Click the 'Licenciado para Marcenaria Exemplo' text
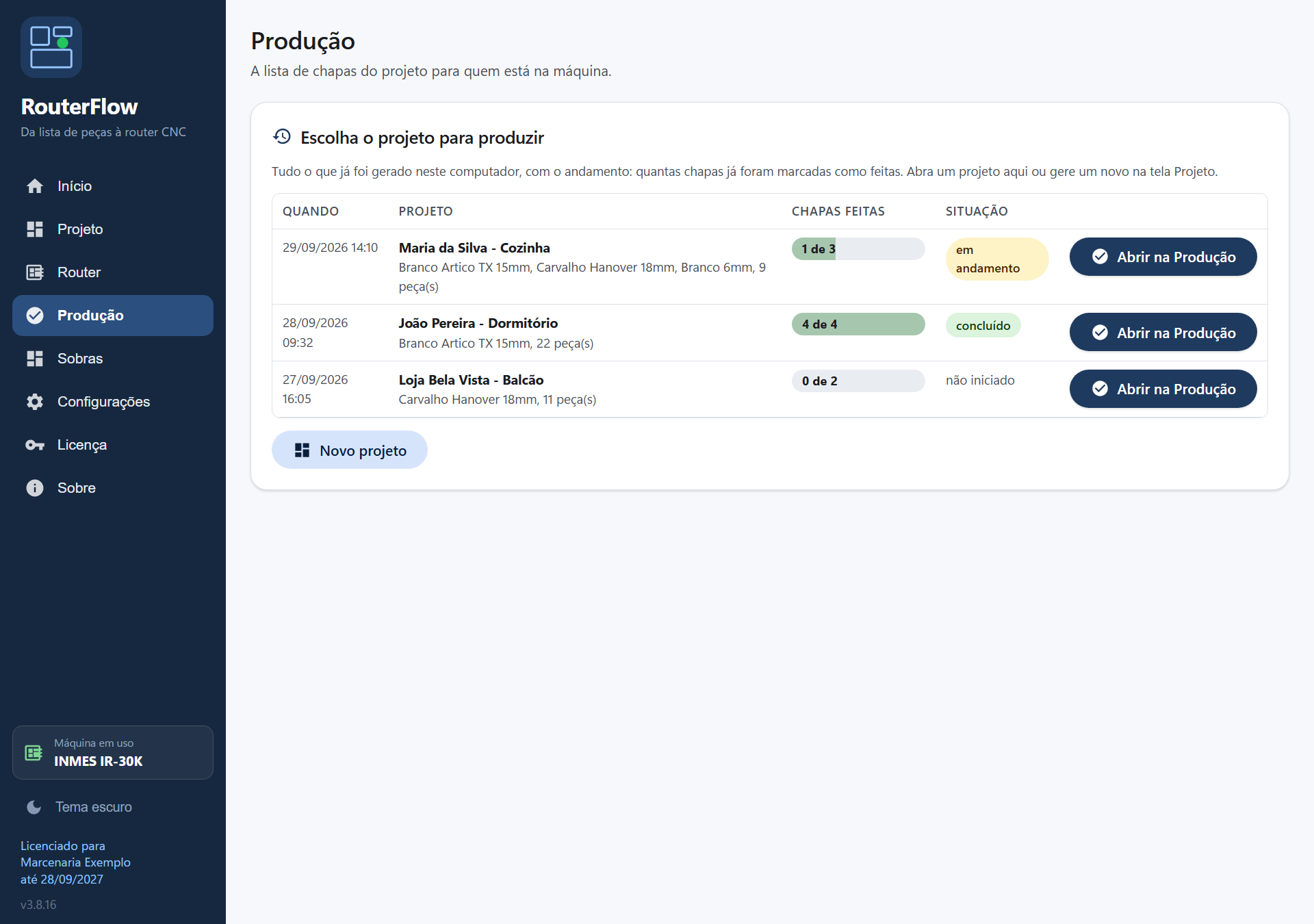Image resolution: width=1314 pixels, height=924 pixels. [x=75, y=854]
